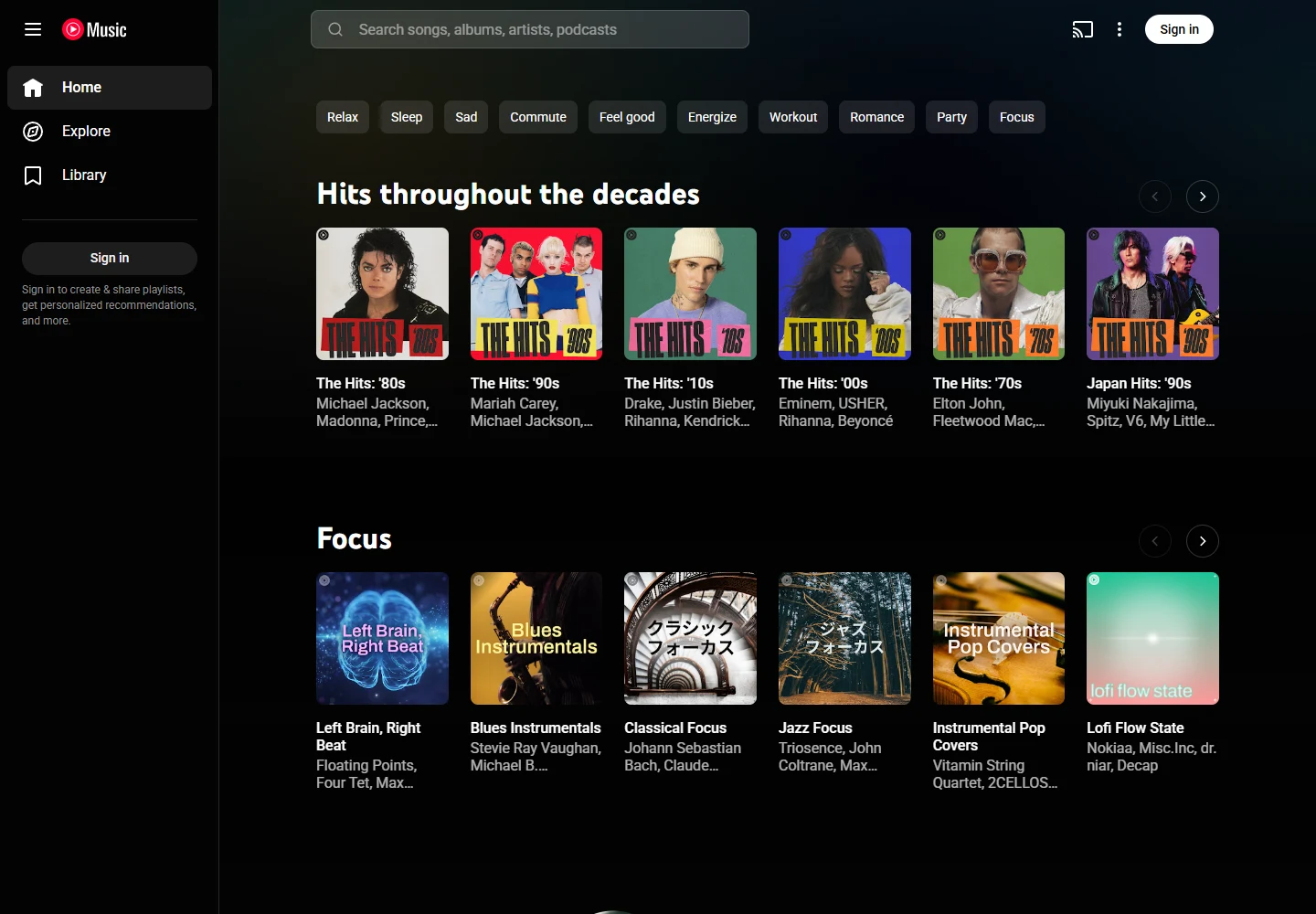Open Jazz Focus playlist thumbnail
1316x914 pixels.
click(844, 638)
